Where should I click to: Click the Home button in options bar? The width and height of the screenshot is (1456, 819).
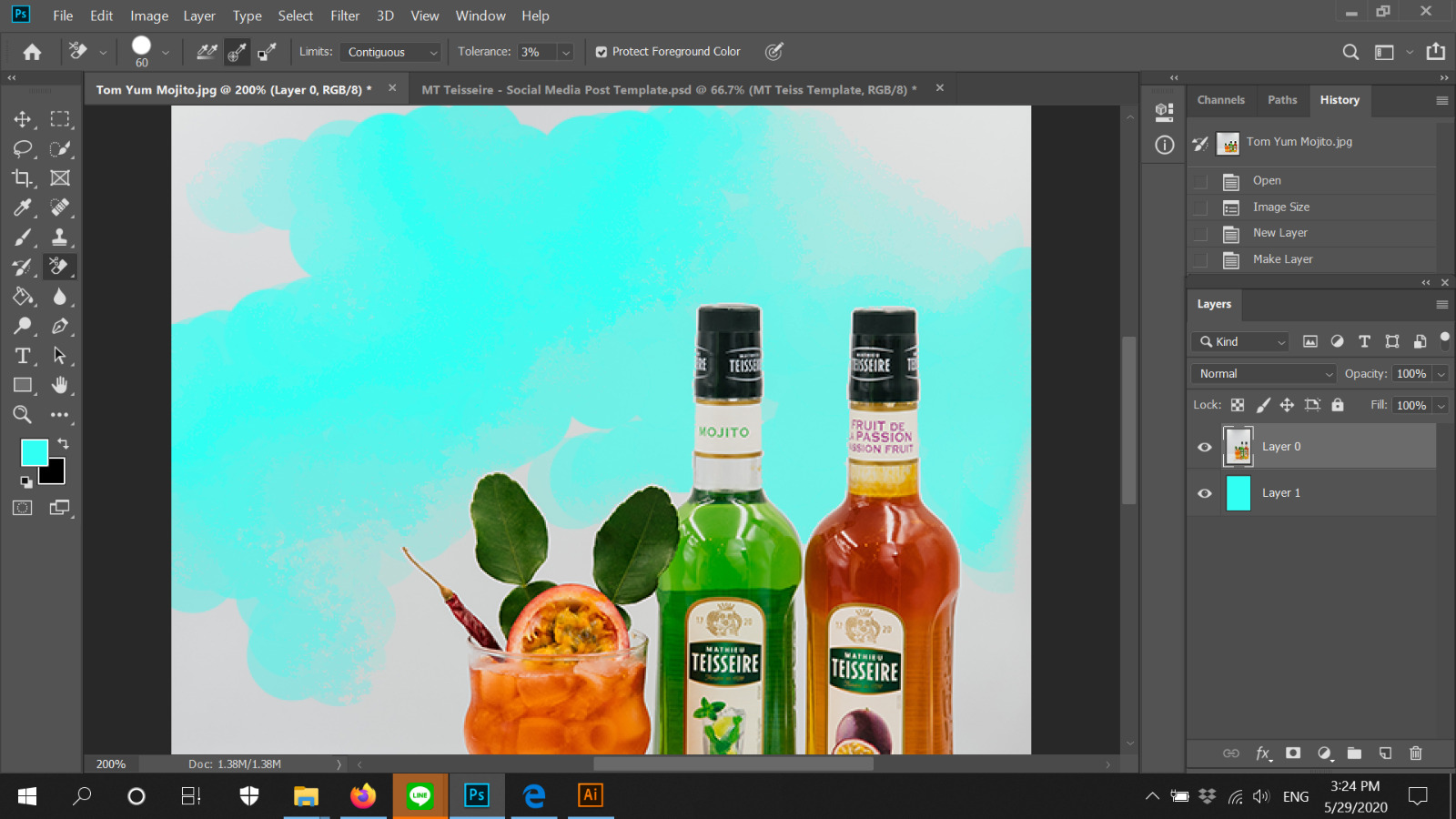[x=32, y=52]
